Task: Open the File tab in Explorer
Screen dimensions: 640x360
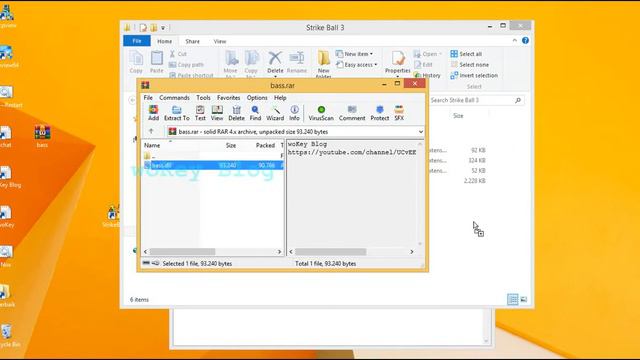Action: pyautogui.click(x=137, y=41)
